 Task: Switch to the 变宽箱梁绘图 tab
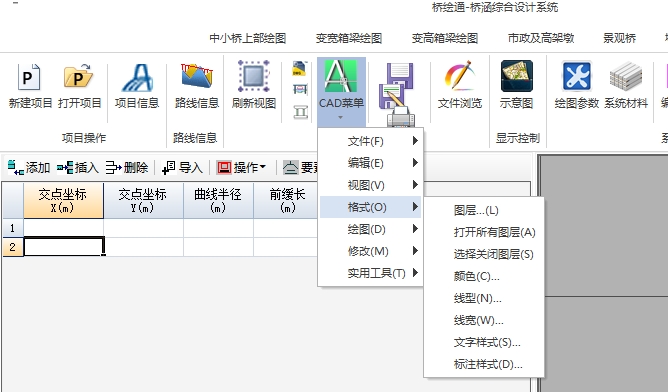[348, 38]
